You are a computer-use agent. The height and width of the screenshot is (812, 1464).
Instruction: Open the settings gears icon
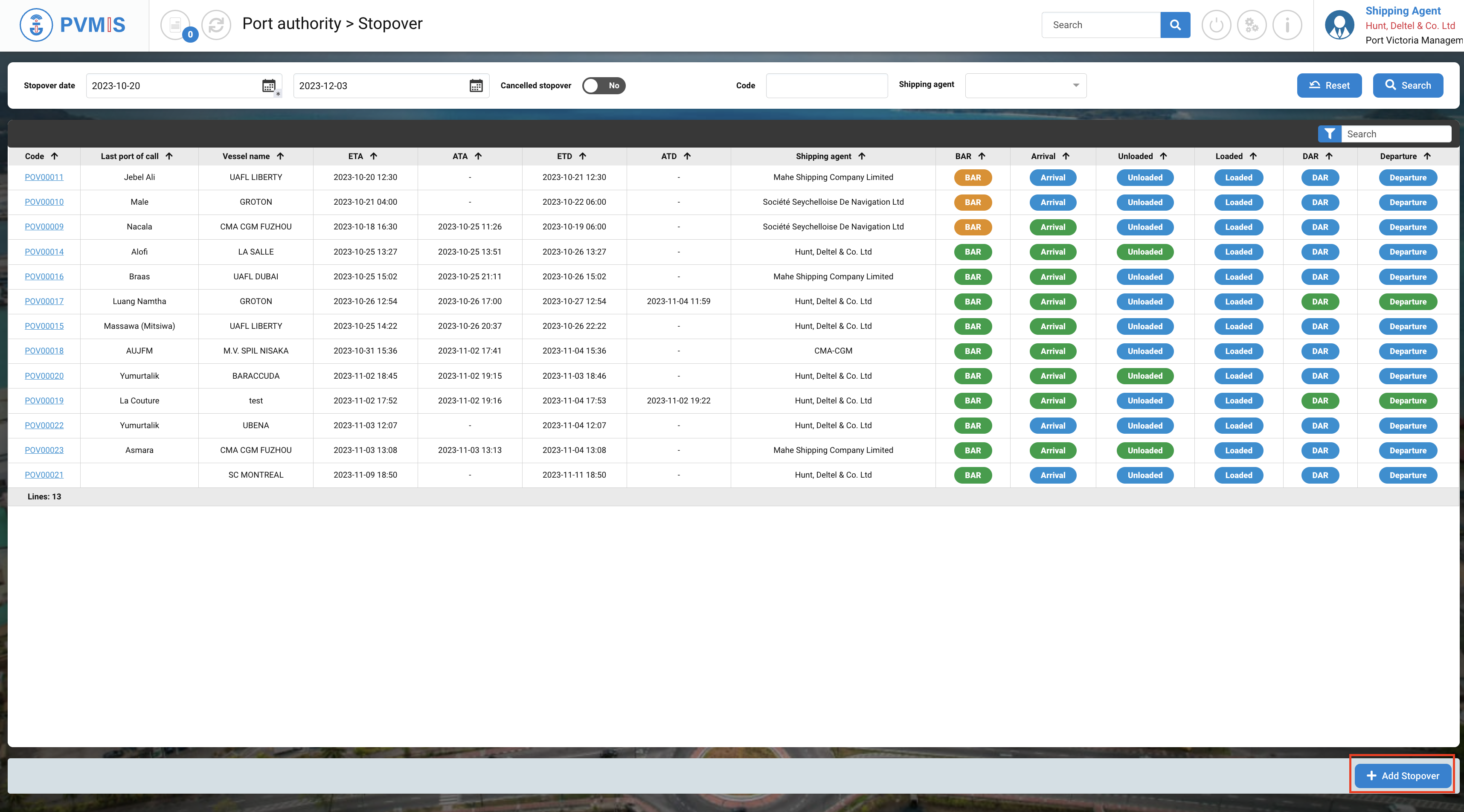(x=1252, y=25)
